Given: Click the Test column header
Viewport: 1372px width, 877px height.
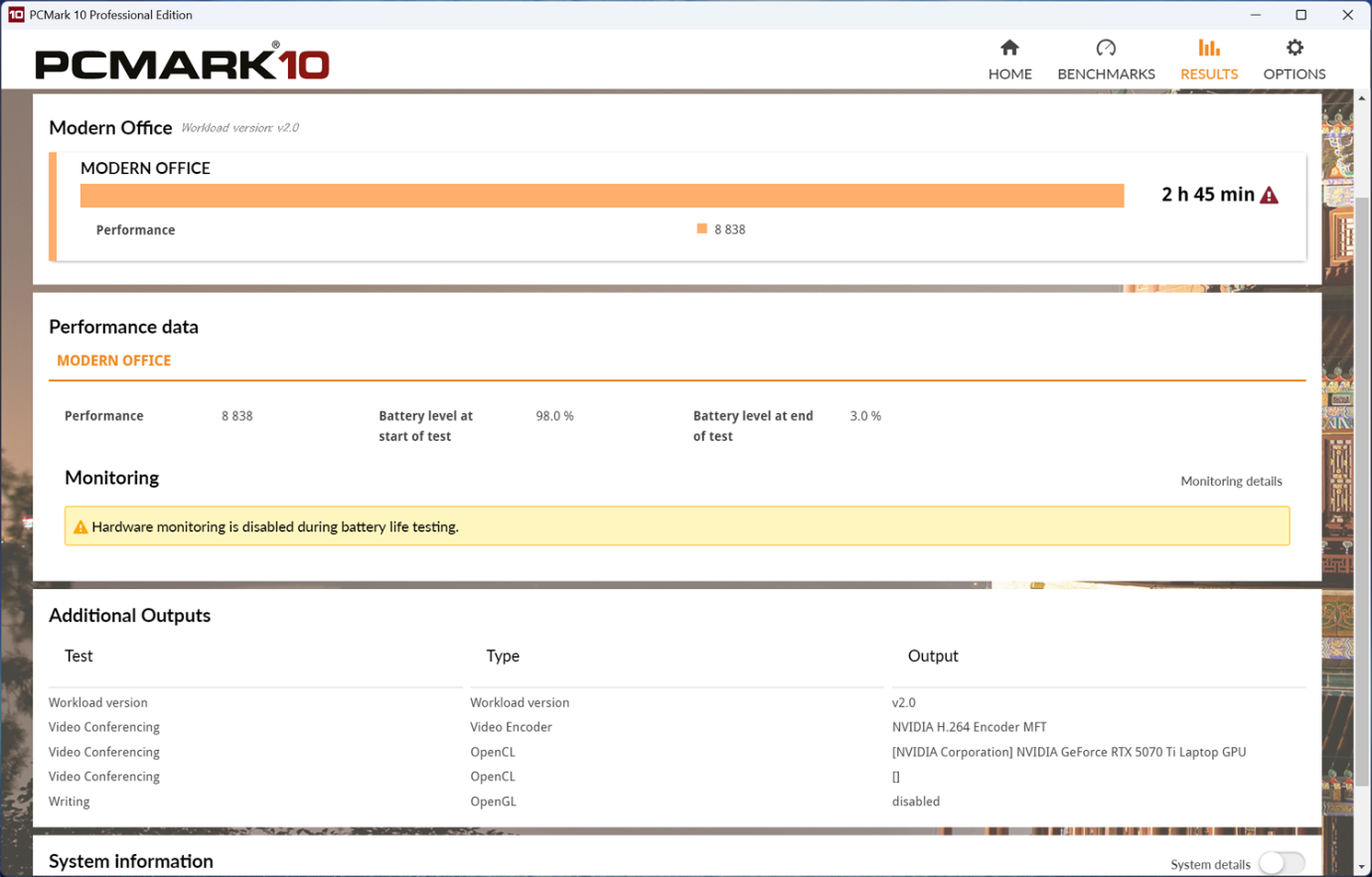Looking at the screenshot, I should 78,656.
